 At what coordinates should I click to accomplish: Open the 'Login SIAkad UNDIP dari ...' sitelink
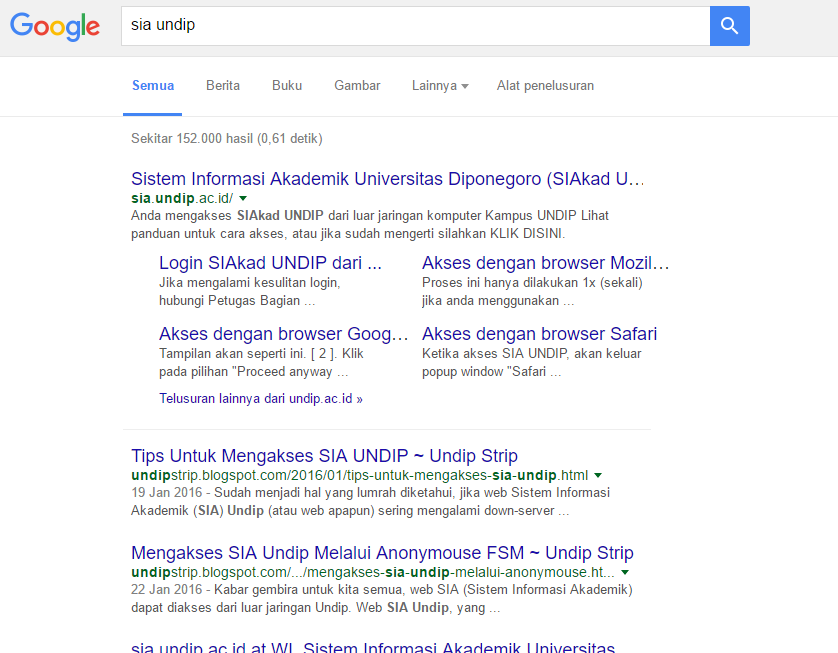click(270, 263)
